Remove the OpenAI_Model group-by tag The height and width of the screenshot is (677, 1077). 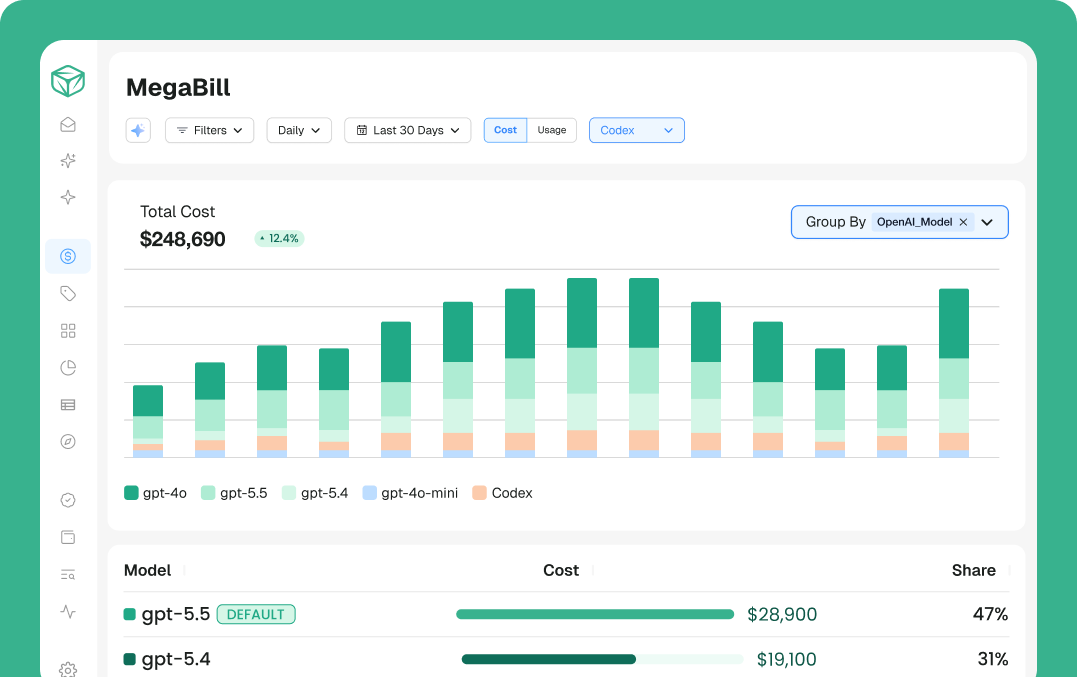tap(963, 222)
